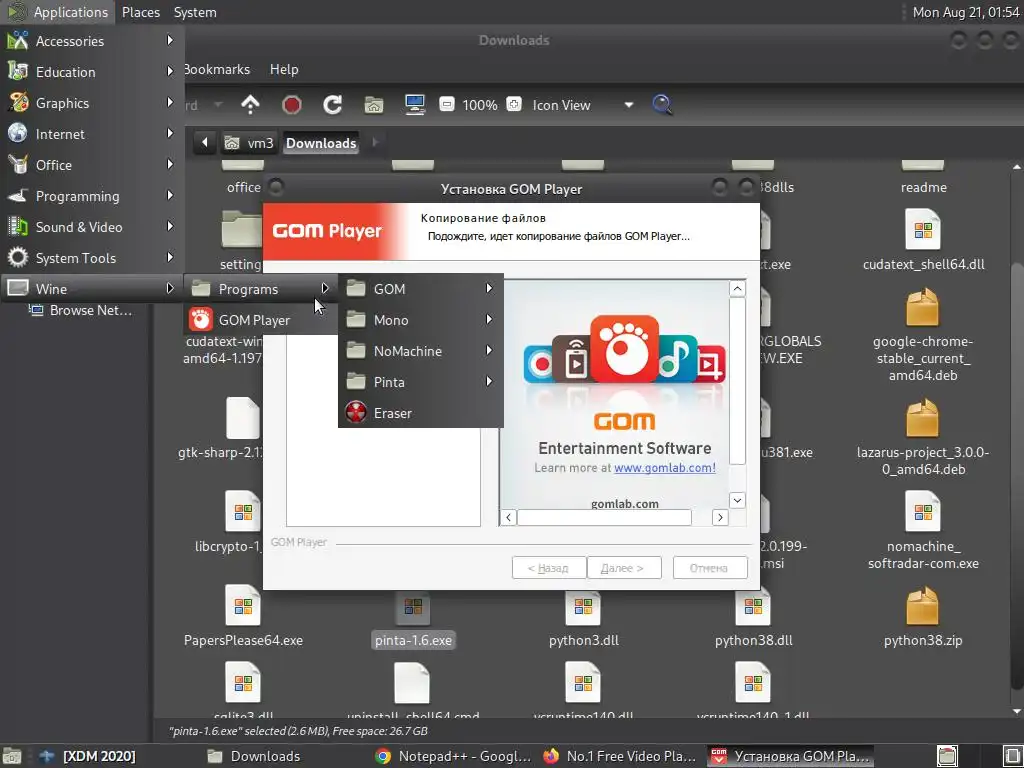1024x768 pixels.
Task: Click the Далее button in installer
Action: (624, 568)
